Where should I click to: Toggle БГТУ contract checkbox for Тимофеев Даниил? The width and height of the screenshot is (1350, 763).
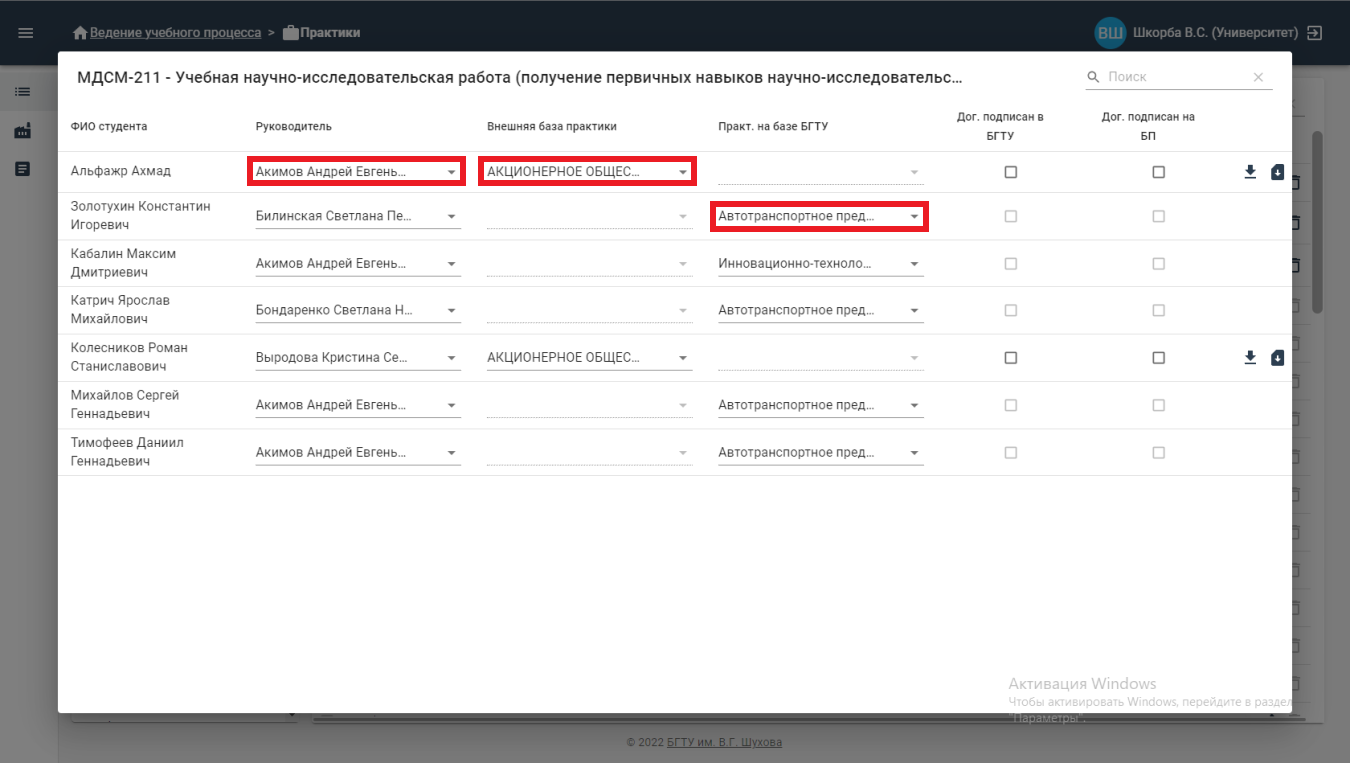[1011, 453]
